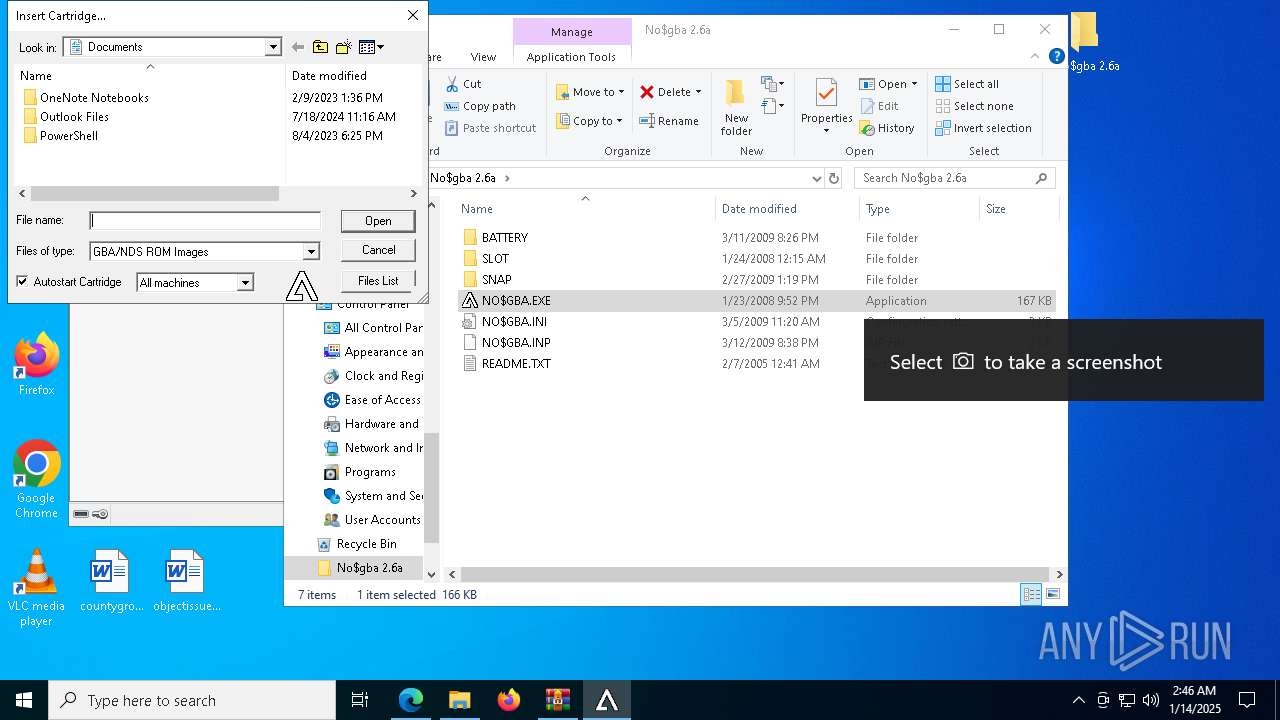Click the Up One Level folder icon
The image size is (1280, 720).
point(320,47)
